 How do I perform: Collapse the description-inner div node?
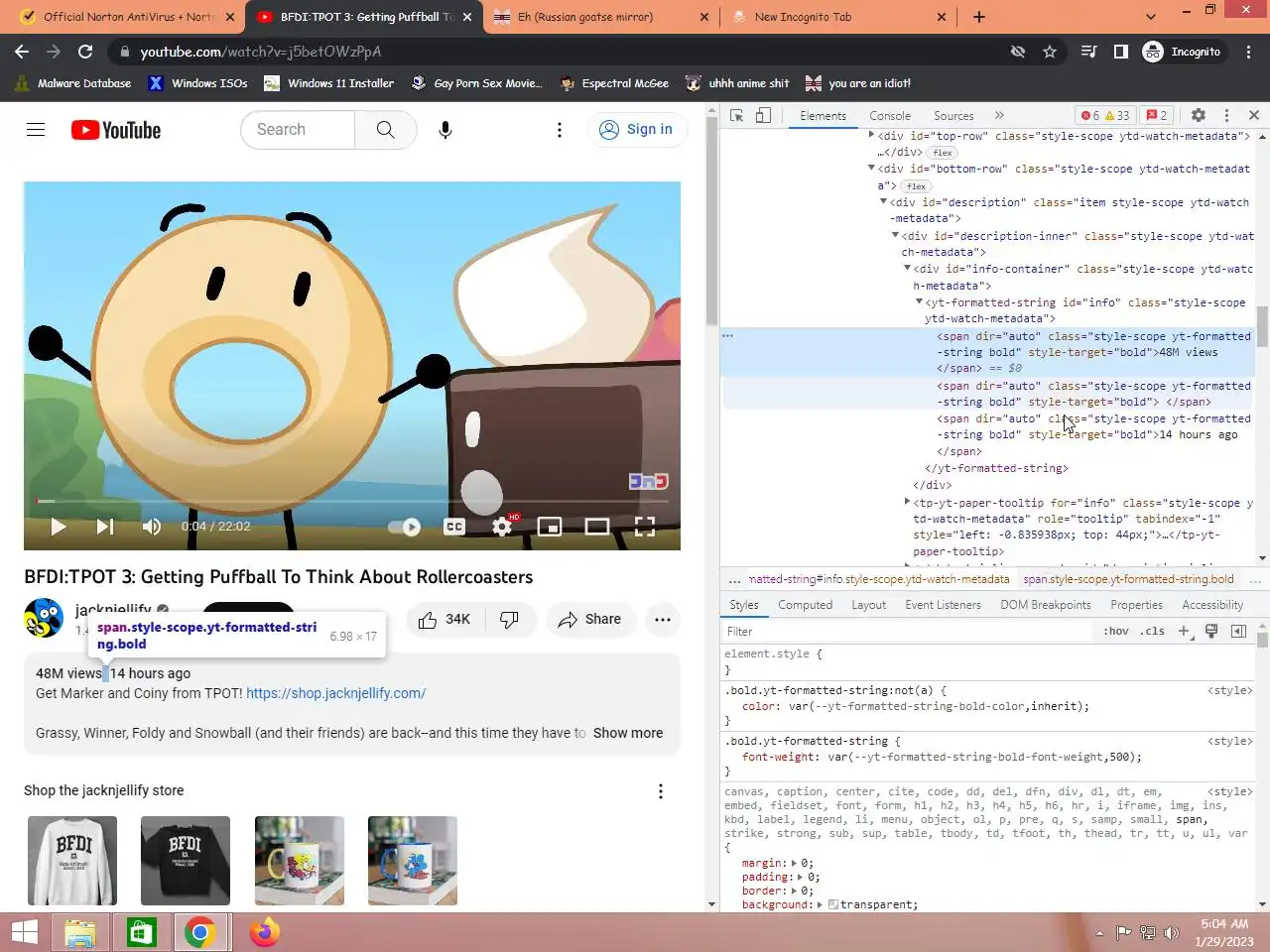(x=895, y=236)
